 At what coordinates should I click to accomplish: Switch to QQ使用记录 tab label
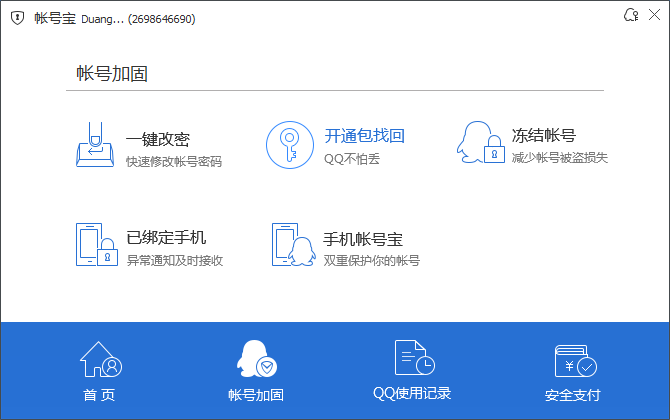pyautogui.click(x=412, y=393)
